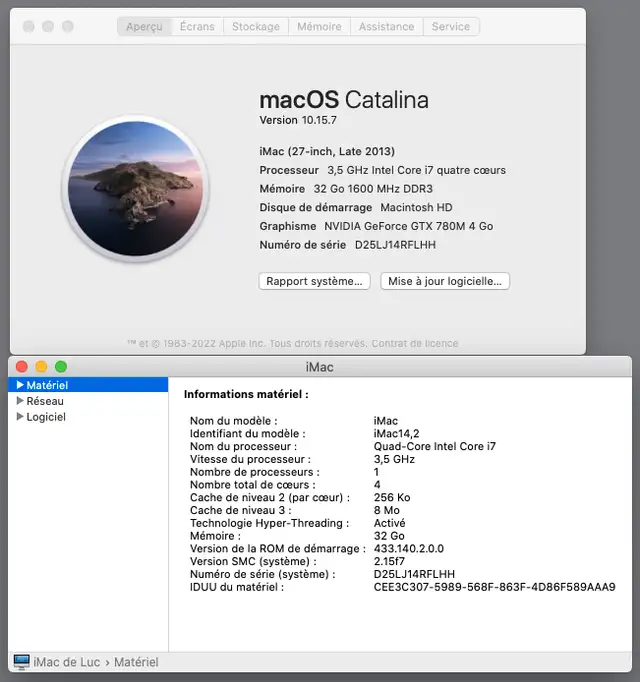The height and width of the screenshot is (682, 640).
Task: Click the iMac window title
Action: coord(319,367)
